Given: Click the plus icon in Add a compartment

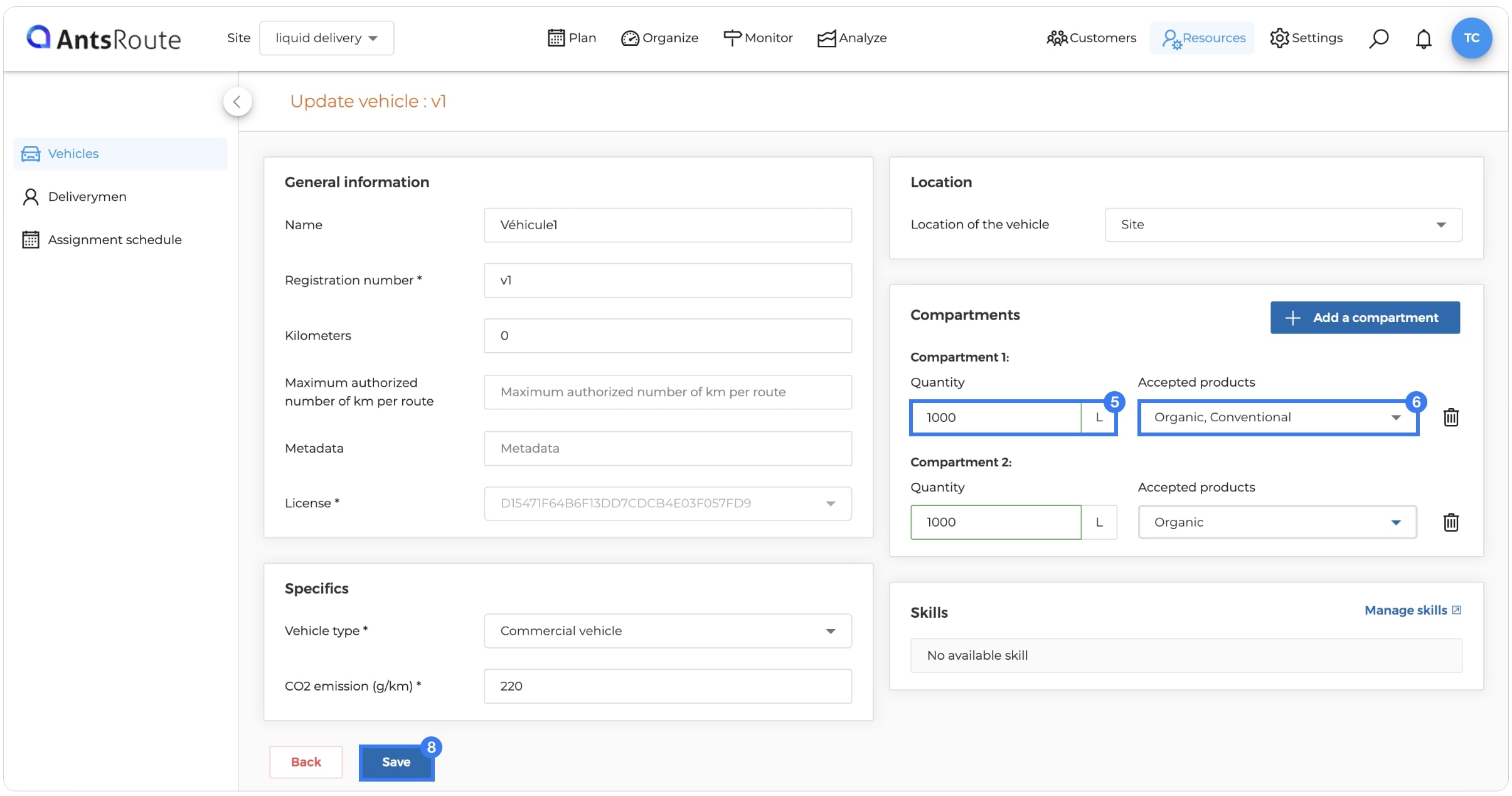Looking at the screenshot, I should pyautogui.click(x=1292, y=318).
